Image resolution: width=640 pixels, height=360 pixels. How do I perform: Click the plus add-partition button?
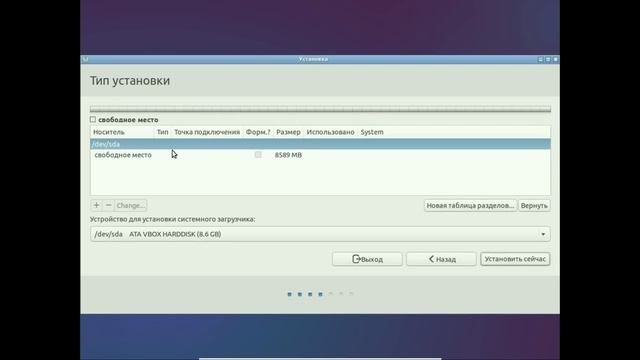coord(96,205)
